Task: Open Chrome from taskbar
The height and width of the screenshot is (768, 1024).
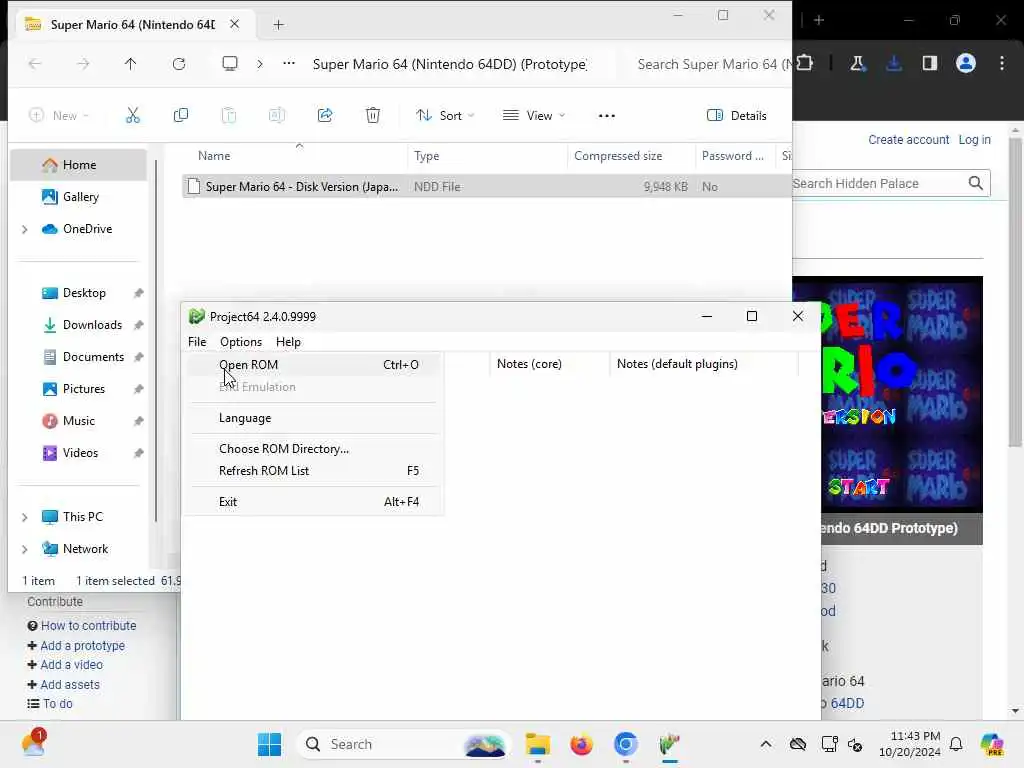Action: [x=626, y=744]
